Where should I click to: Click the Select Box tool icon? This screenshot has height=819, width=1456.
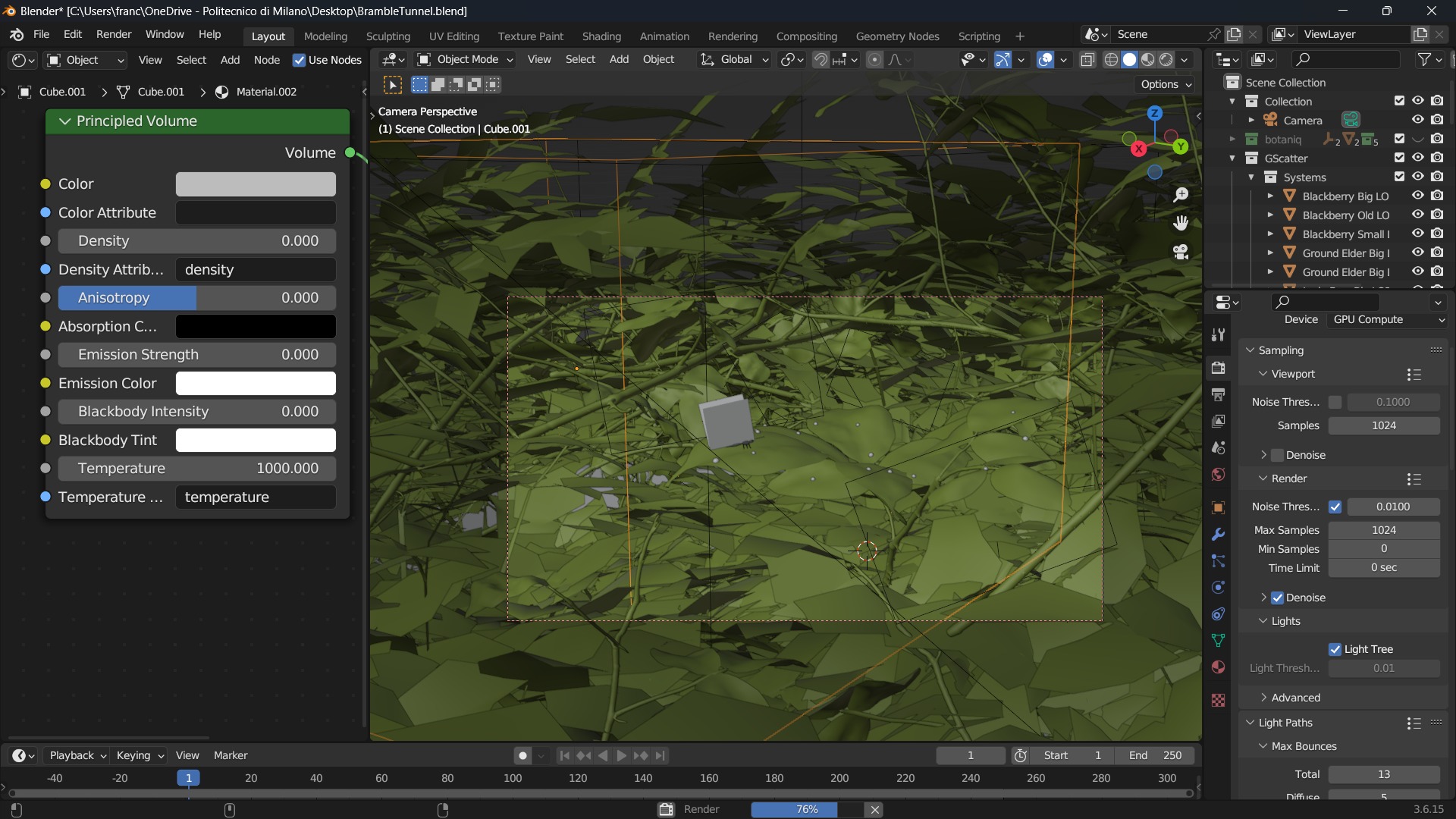pos(392,84)
